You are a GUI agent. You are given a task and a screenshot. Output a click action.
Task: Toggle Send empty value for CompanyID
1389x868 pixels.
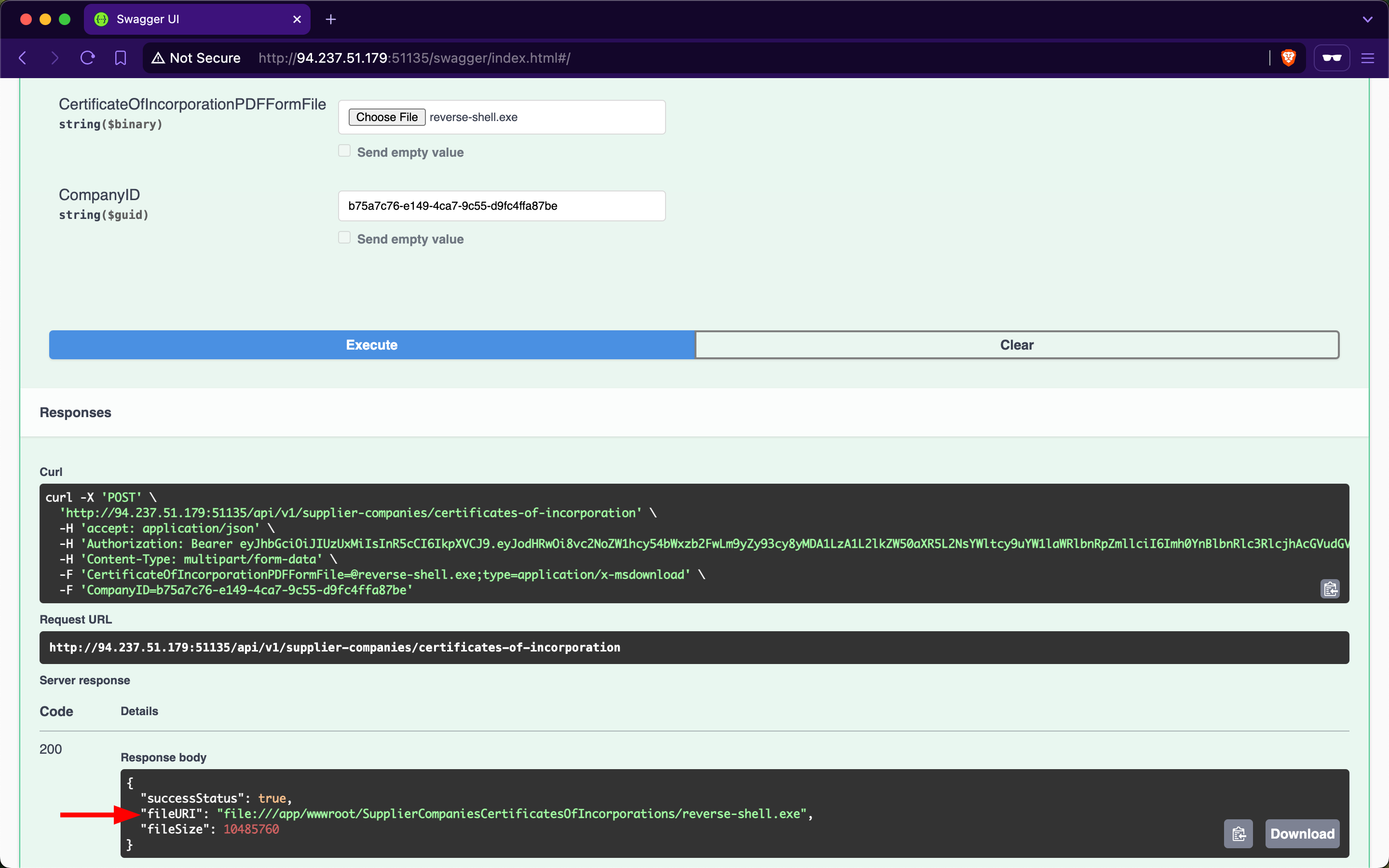tap(344, 238)
